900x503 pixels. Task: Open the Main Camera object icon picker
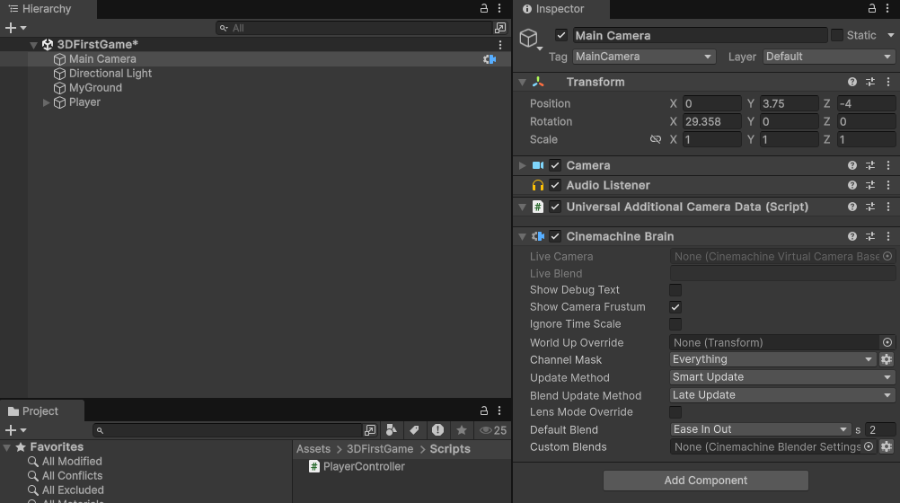click(530, 39)
